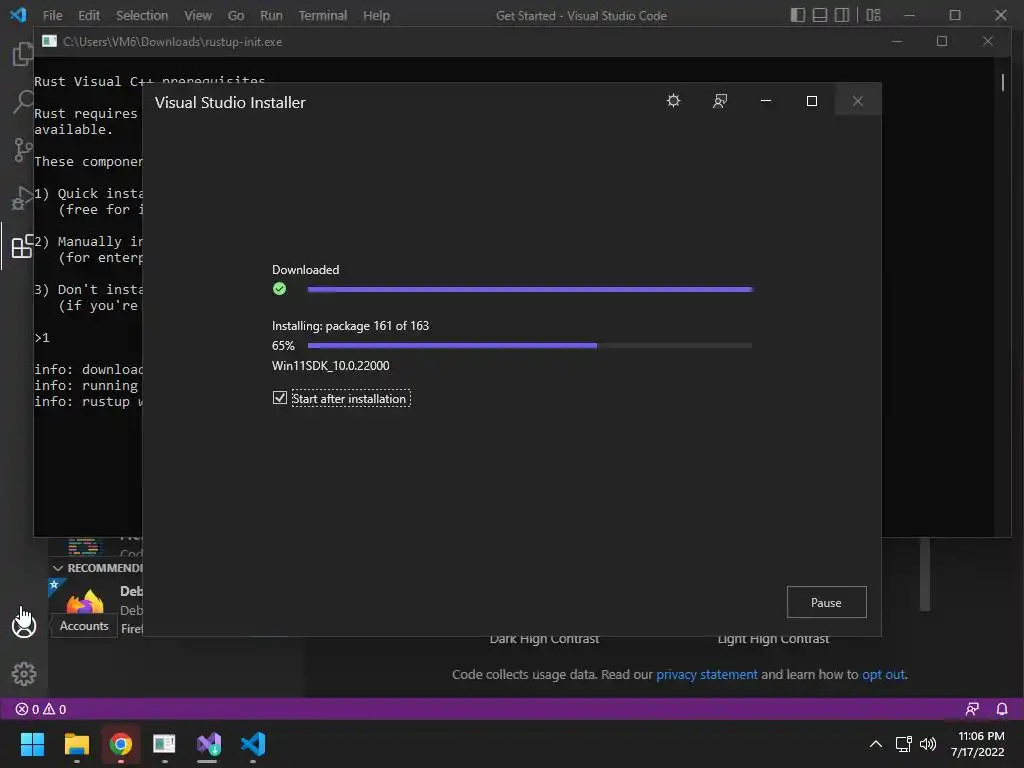The image size is (1024, 768).
Task: Open Run and Debug view icon
Action: click(x=23, y=199)
